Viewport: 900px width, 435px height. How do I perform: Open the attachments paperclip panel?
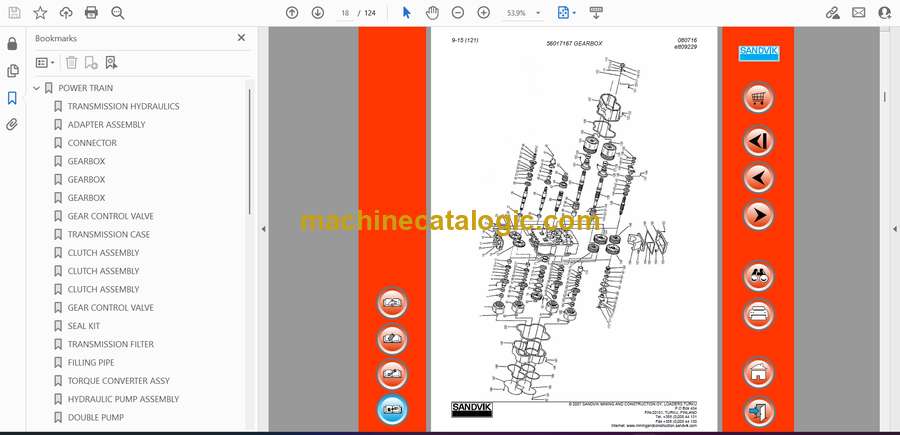(x=12, y=125)
